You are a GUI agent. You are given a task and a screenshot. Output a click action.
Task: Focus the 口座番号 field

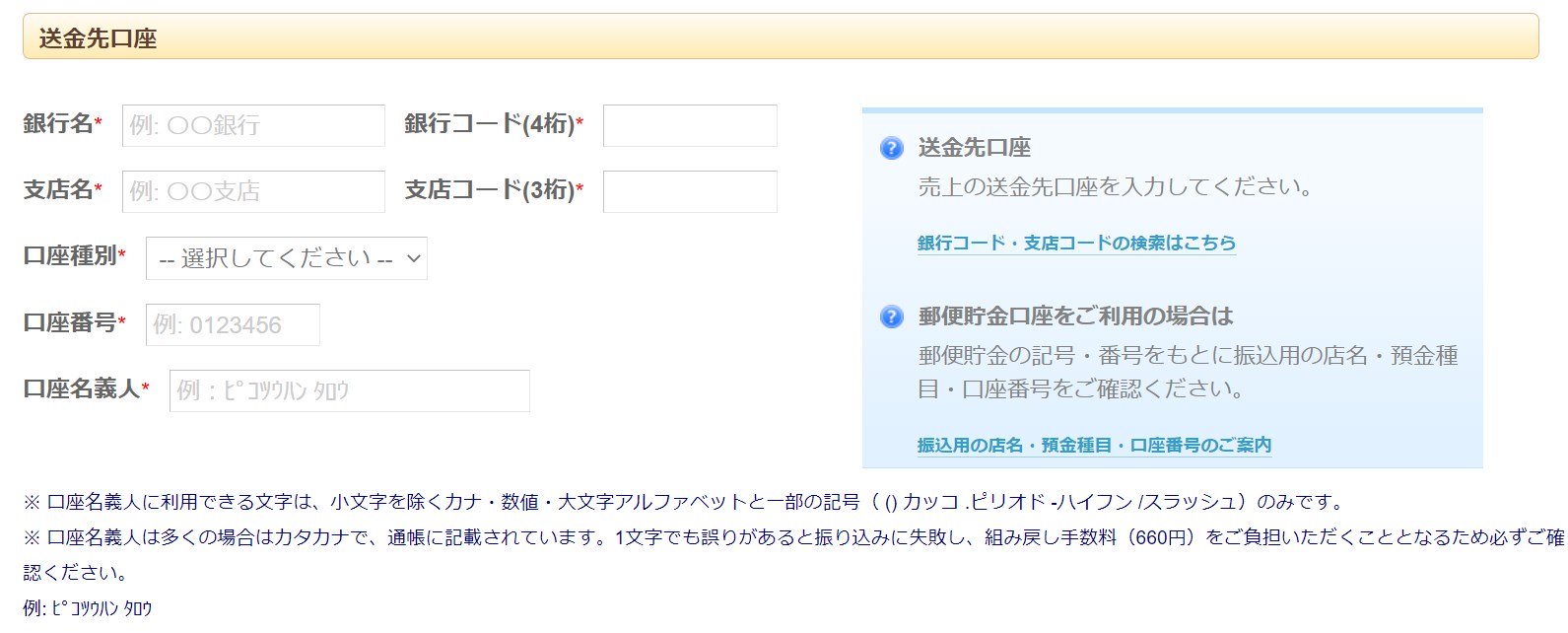pos(233,324)
